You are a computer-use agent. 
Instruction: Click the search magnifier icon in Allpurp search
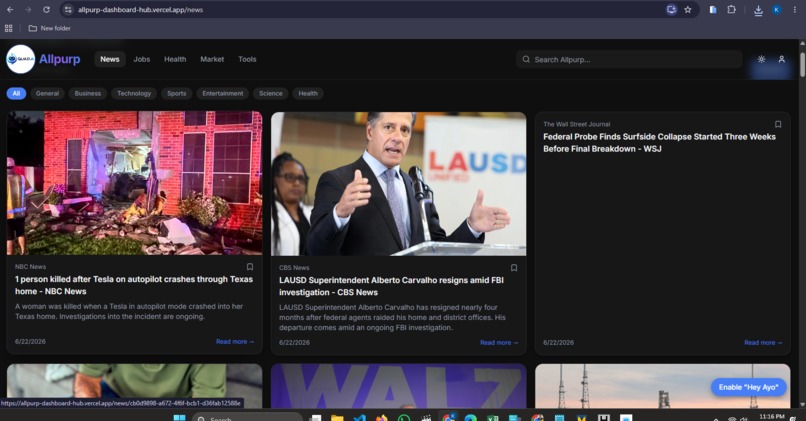pos(526,60)
